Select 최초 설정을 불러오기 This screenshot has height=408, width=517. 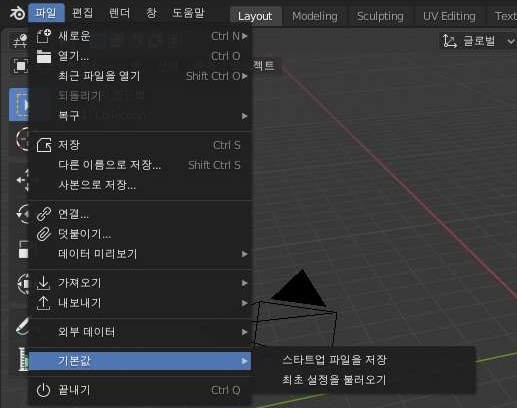point(364,380)
